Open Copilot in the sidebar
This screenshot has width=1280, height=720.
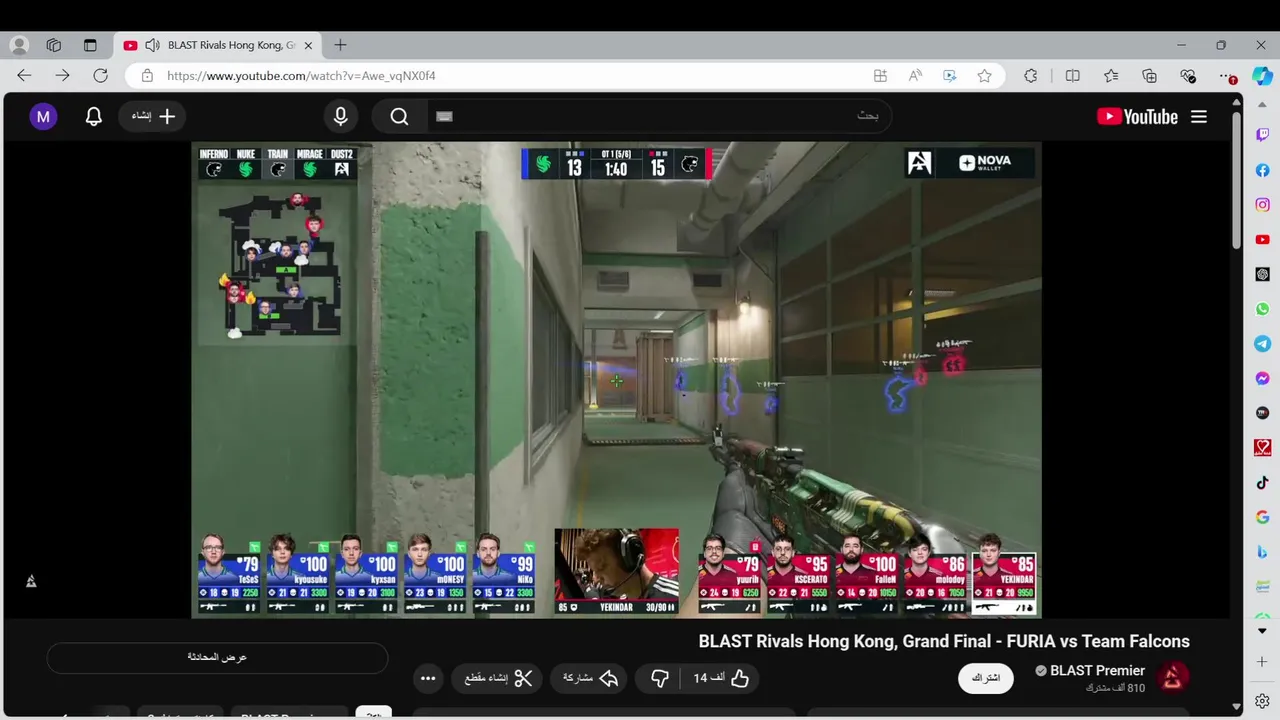pyautogui.click(x=1262, y=76)
